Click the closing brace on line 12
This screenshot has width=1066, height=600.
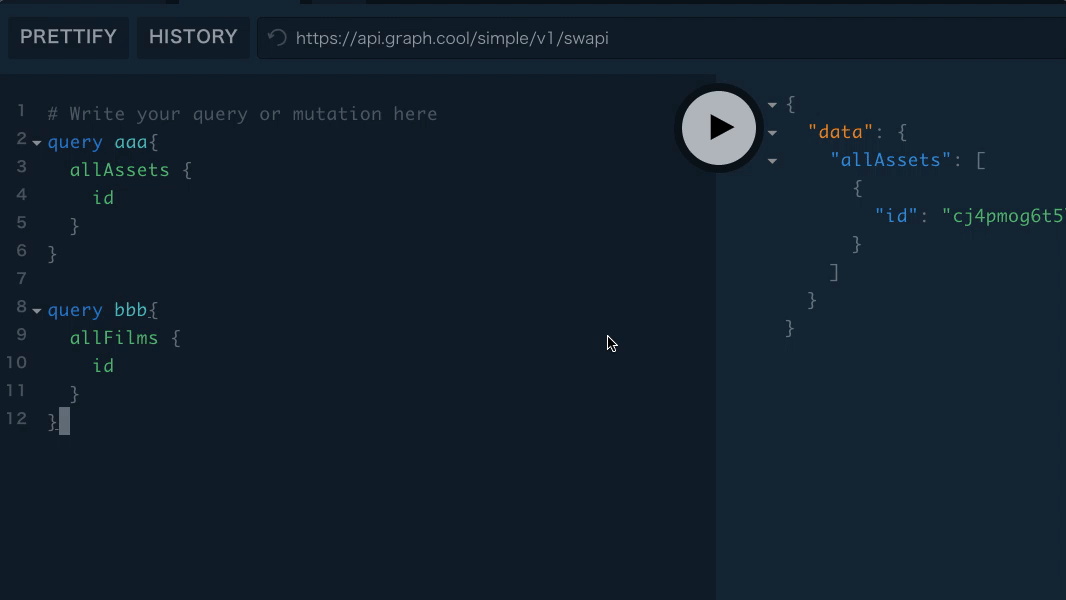[x=51, y=420]
